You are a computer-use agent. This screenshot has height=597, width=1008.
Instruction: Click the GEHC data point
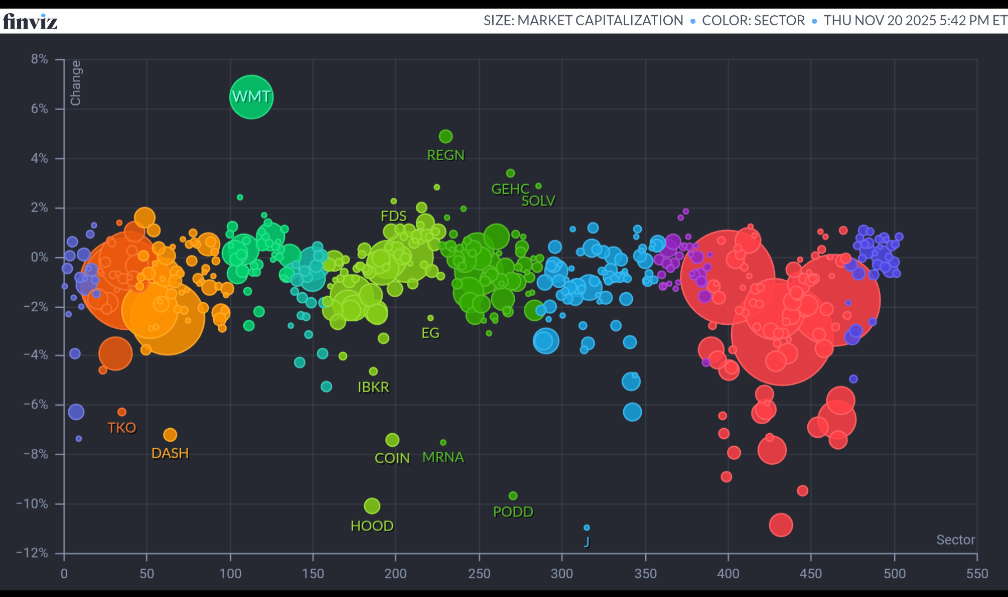coord(510,174)
